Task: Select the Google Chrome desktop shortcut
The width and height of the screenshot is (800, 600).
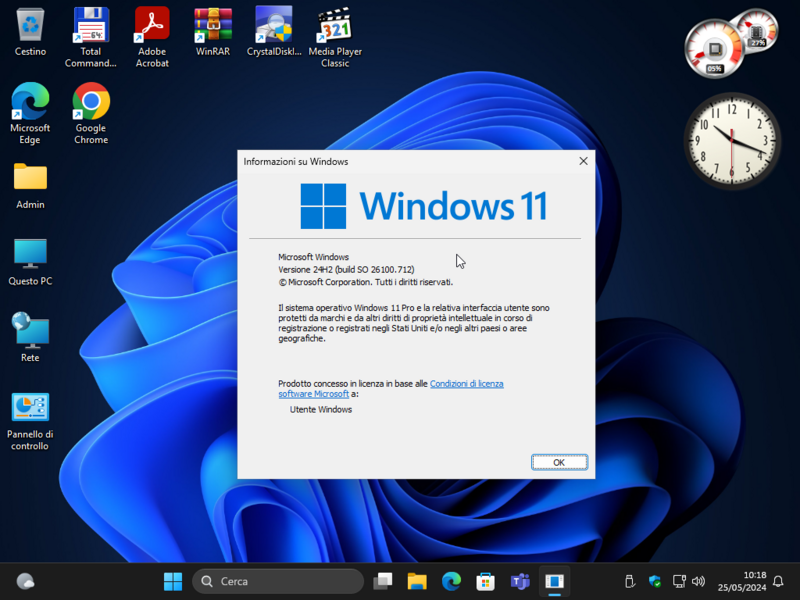Action: click(91, 114)
